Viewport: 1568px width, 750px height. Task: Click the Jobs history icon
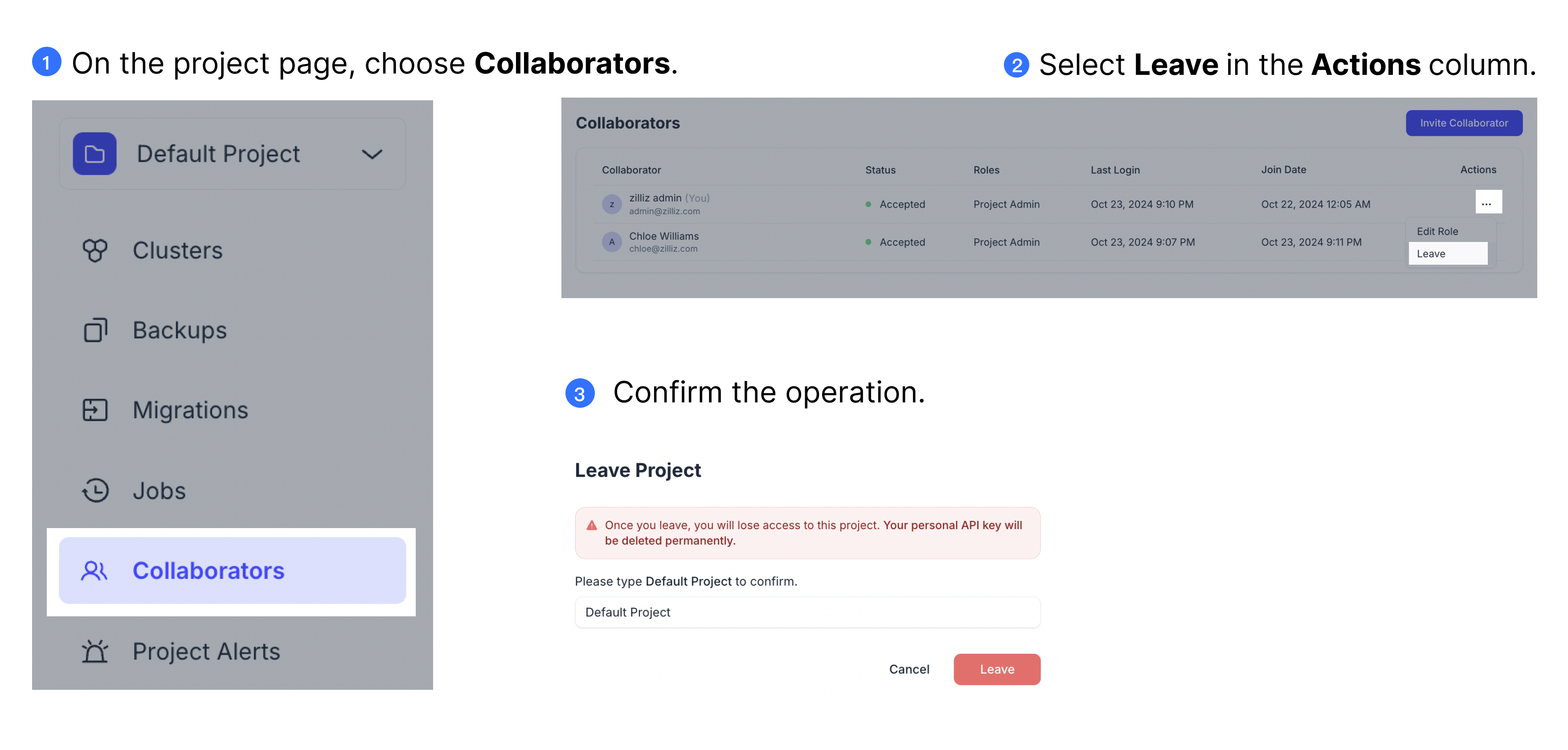95,491
